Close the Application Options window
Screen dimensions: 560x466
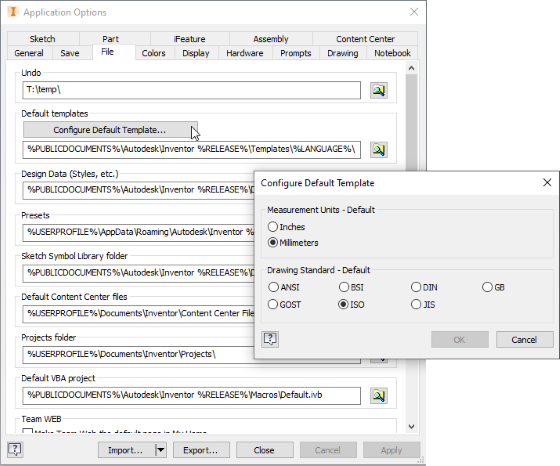pos(414,12)
